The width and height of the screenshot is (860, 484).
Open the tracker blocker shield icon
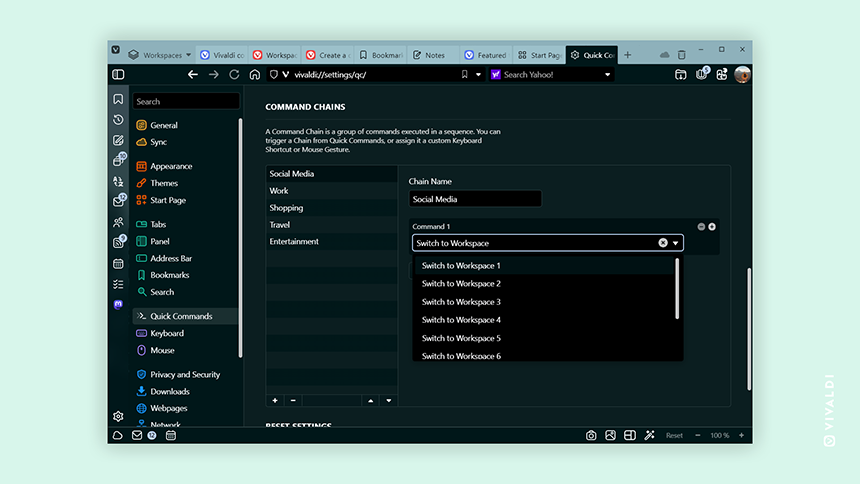pos(274,75)
